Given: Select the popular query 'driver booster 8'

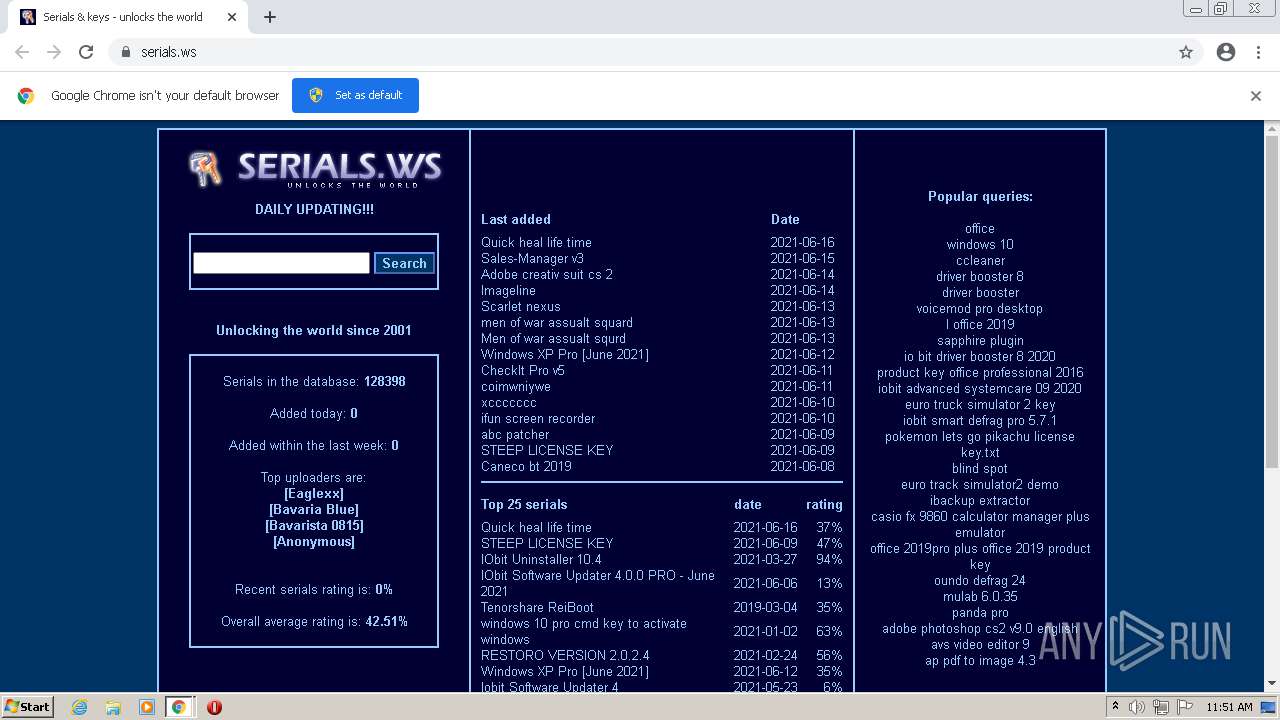Looking at the screenshot, I should [x=980, y=276].
